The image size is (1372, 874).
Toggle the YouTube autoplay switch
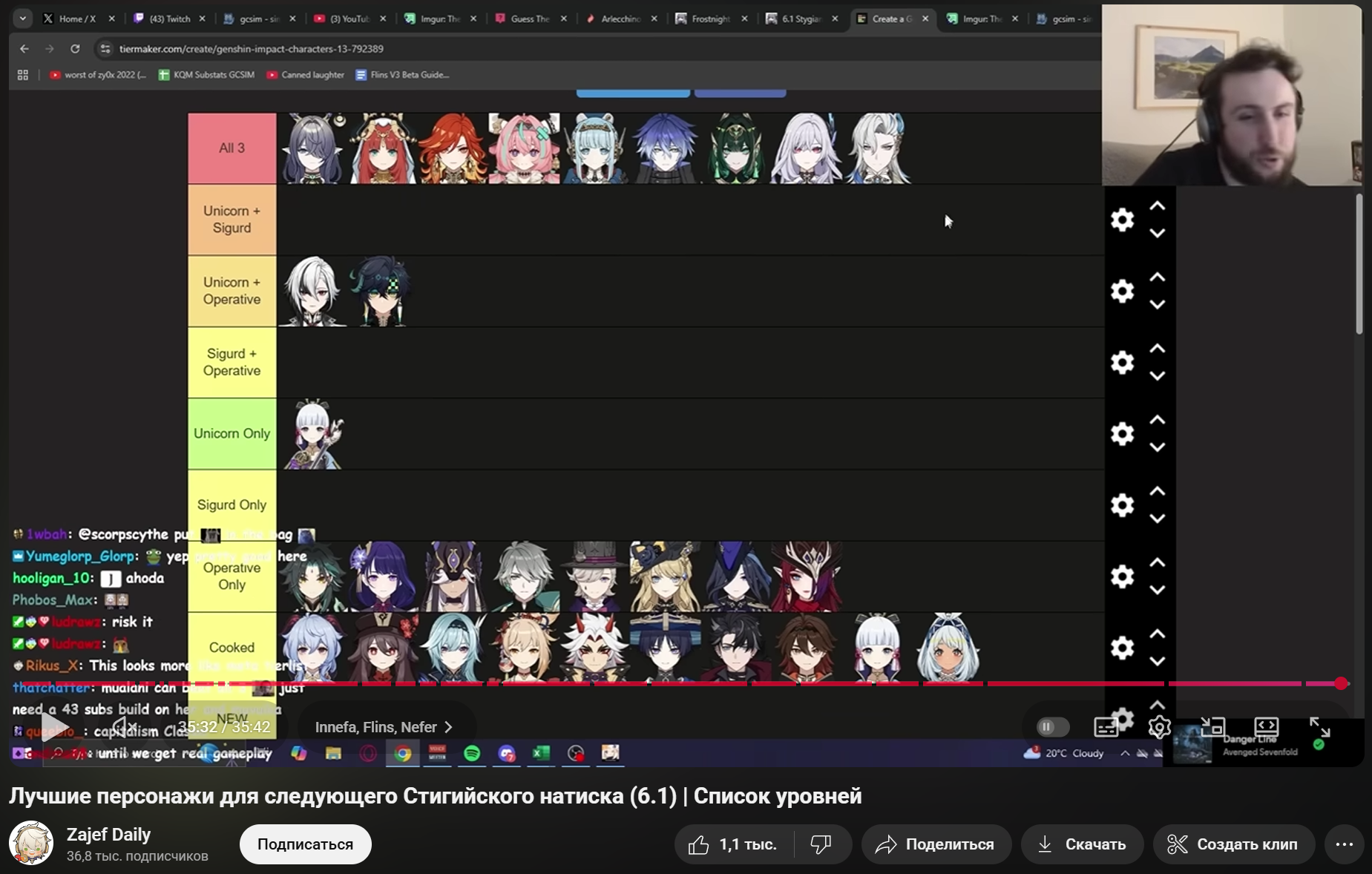point(1052,727)
